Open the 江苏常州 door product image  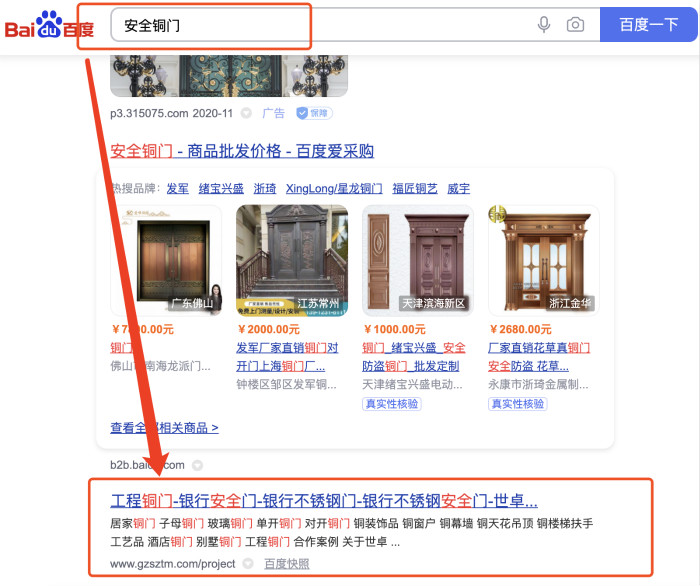point(292,261)
